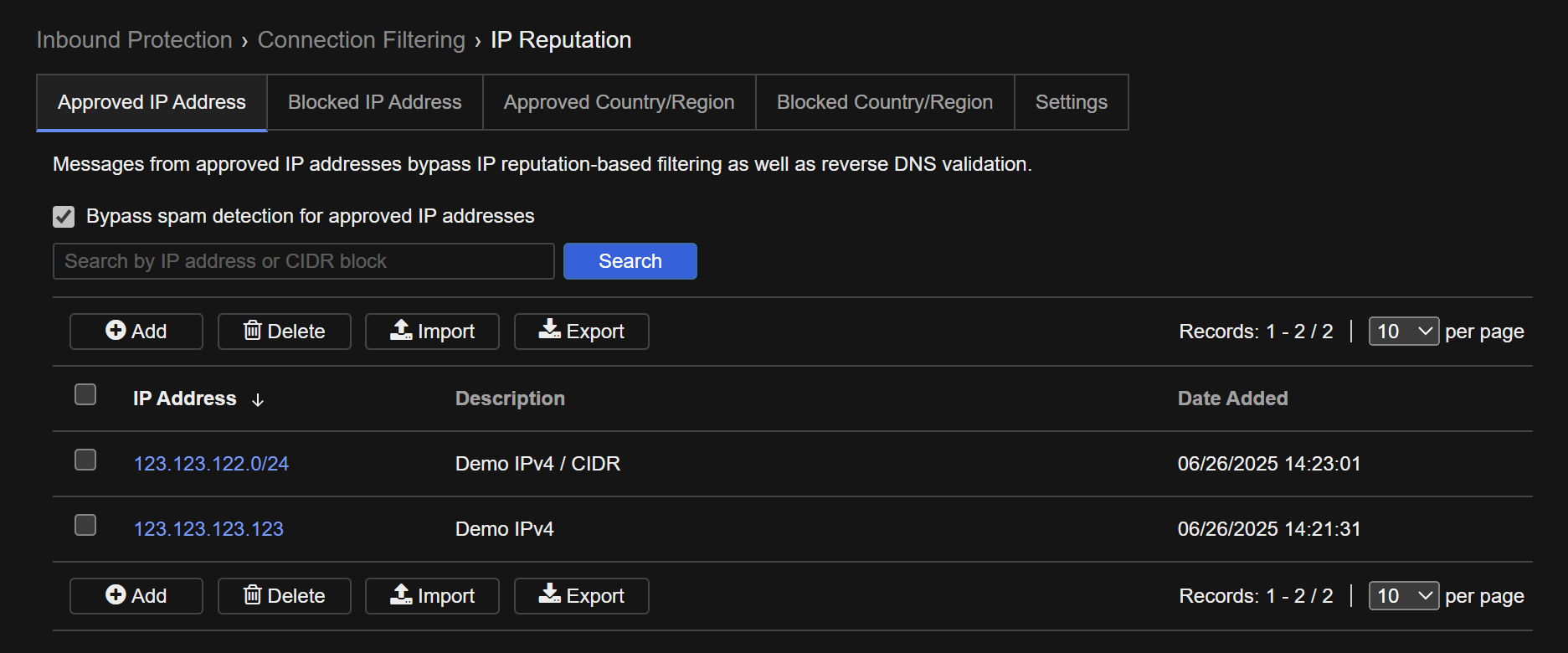
Task: Tick the checkbox for 123.123.123.123 row
Action: pyautogui.click(x=85, y=525)
